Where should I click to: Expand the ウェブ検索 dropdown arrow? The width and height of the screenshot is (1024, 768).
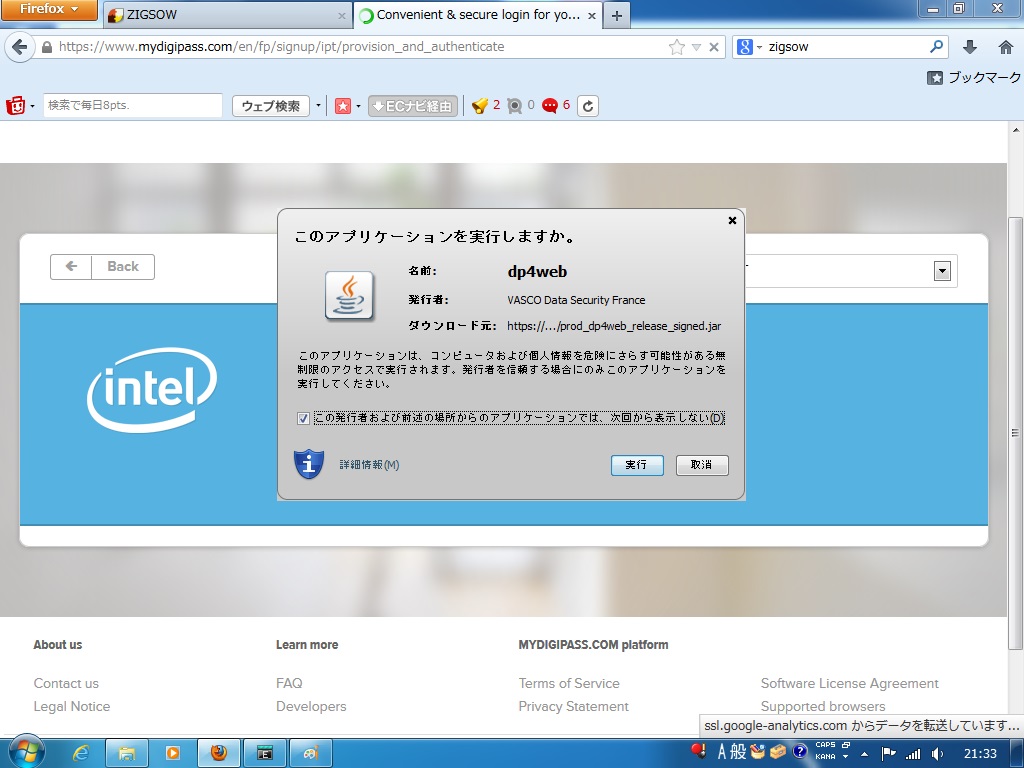coord(318,106)
